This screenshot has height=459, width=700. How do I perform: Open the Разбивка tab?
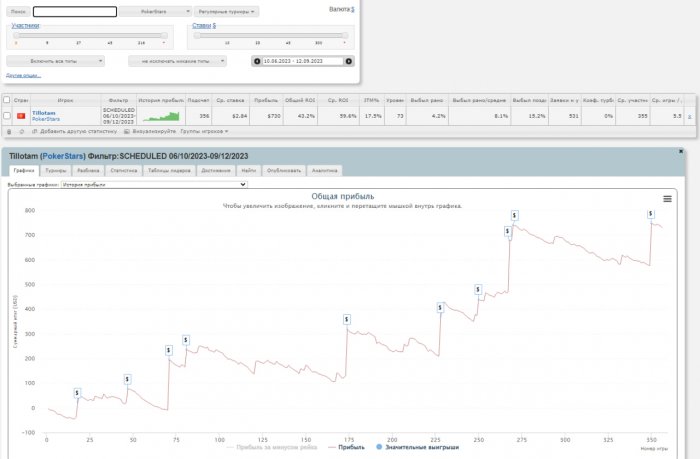tap(88, 171)
